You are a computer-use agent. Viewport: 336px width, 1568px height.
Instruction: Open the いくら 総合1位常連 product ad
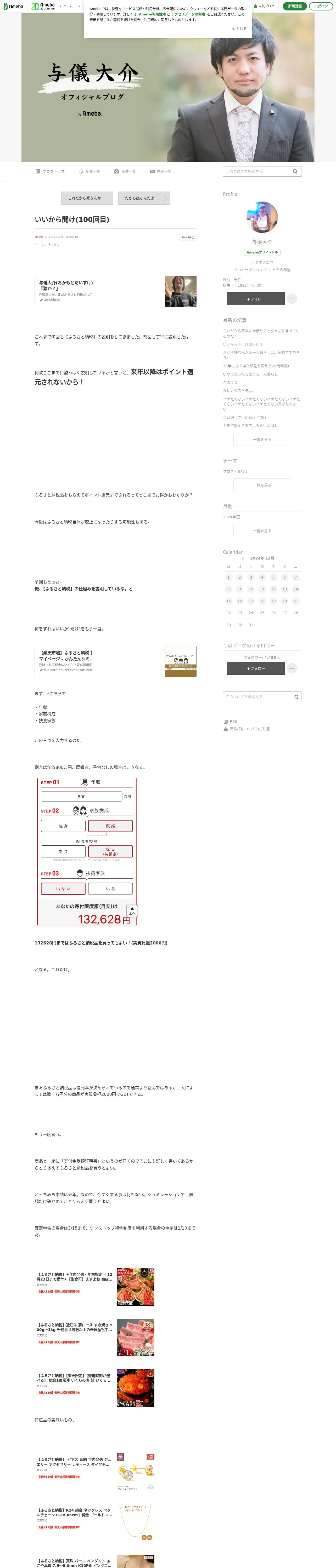click(x=94, y=1388)
